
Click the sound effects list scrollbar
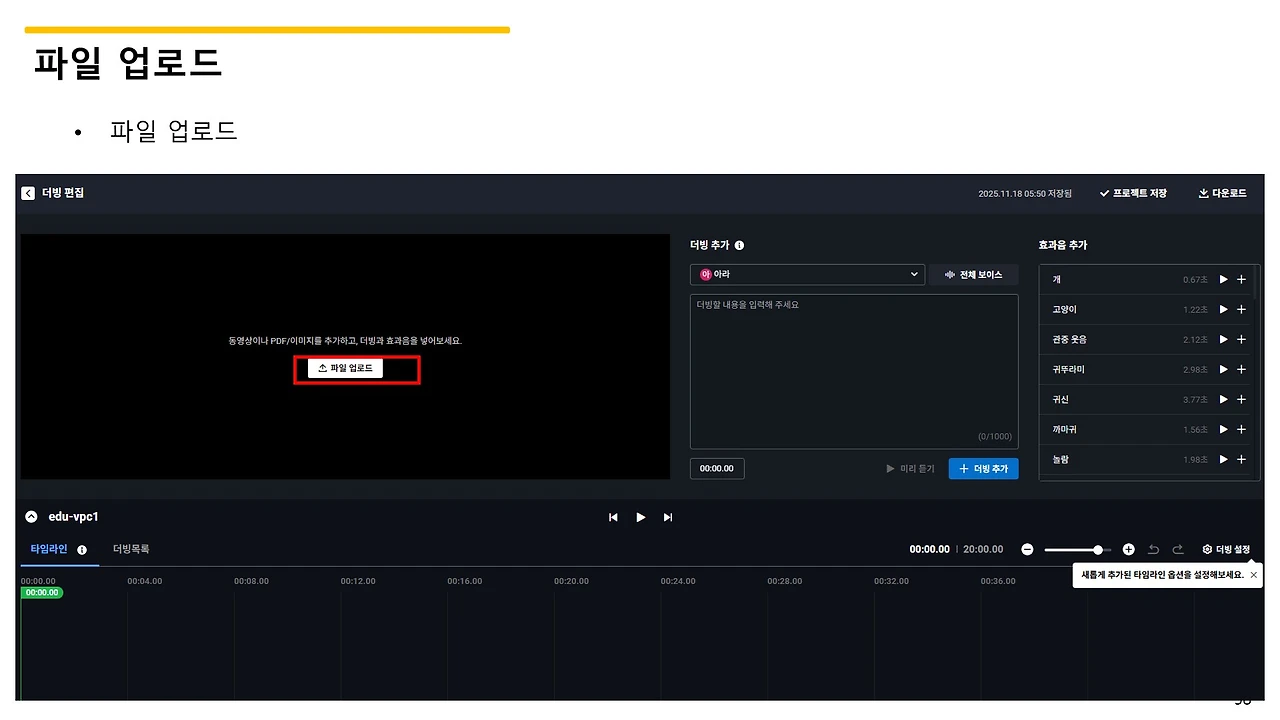point(1256,282)
